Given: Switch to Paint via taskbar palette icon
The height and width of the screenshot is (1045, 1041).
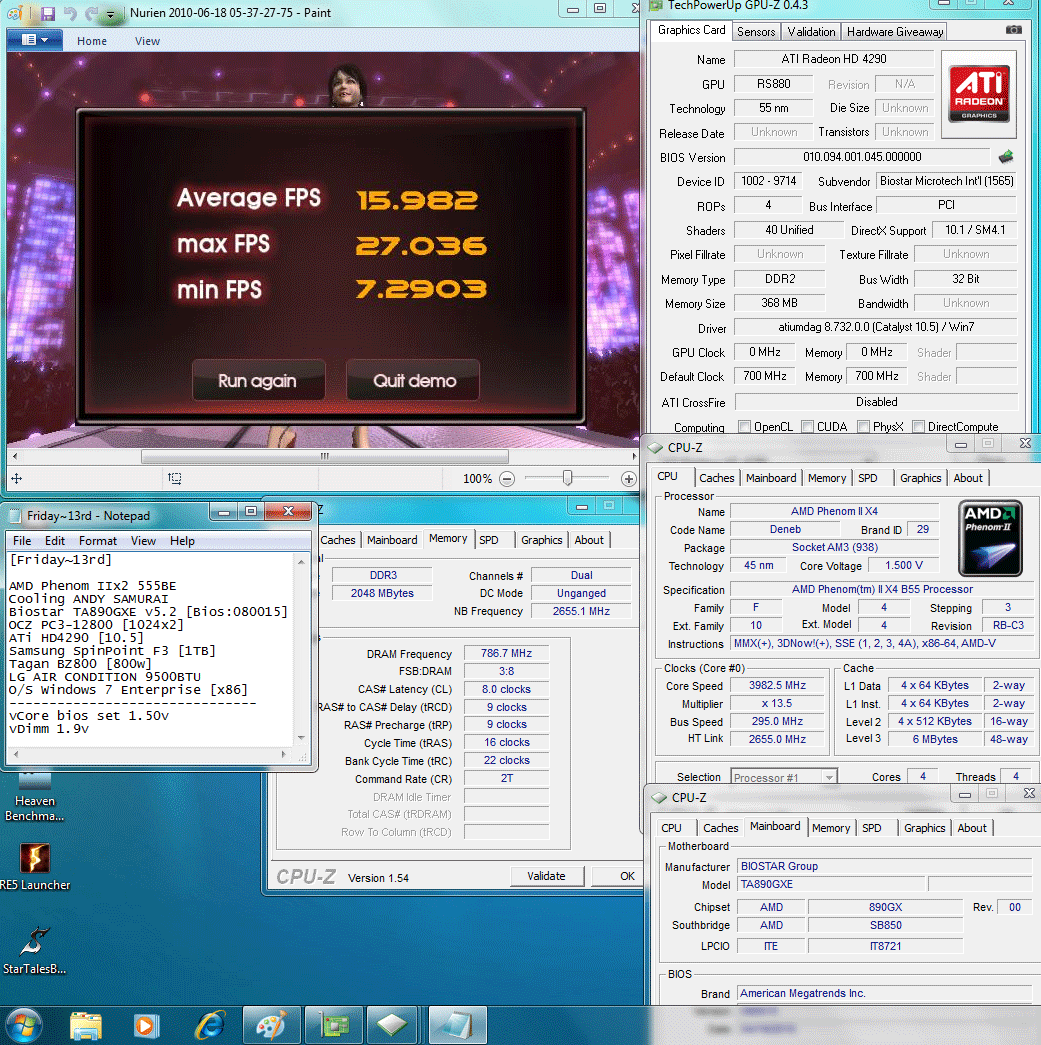Looking at the screenshot, I should click(x=271, y=1025).
